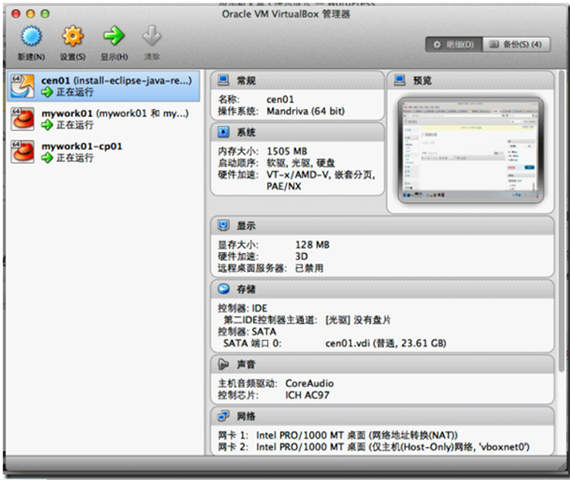This screenshot has width=570, height=480.
Task: Click the System (系统) chip icon
Action: coord(223,132)
